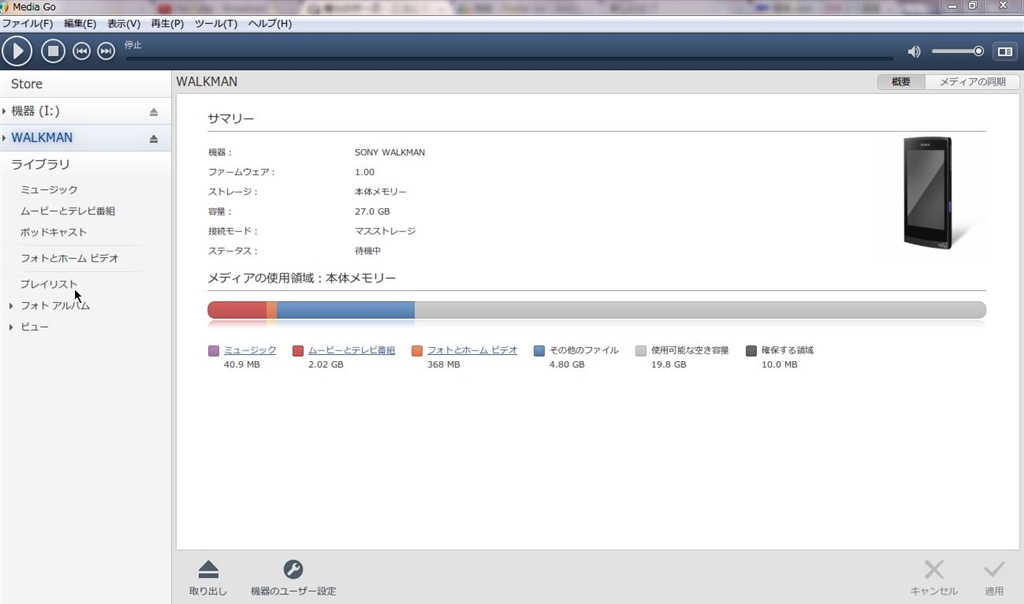
Task: Click the 適用 apply button
Action: click(994, 578)
